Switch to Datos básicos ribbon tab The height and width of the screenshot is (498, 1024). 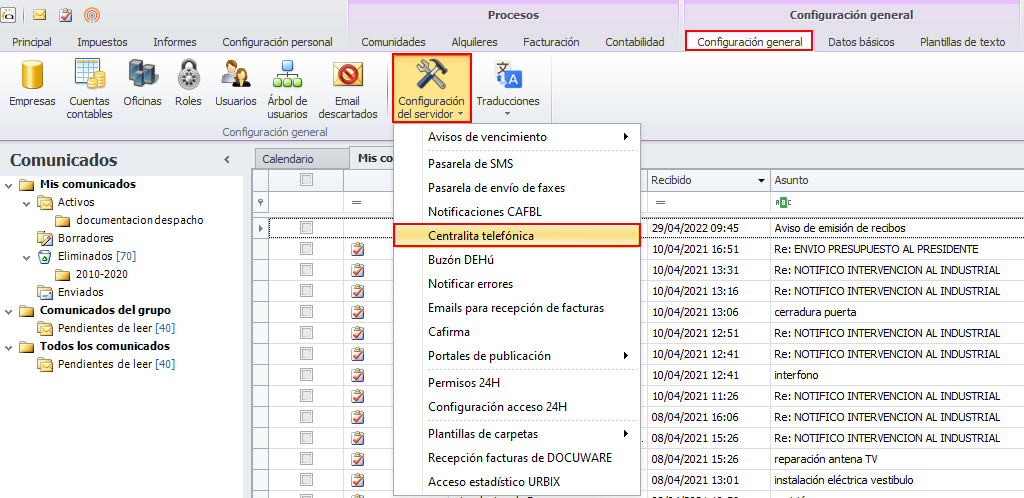coord(861,42)
